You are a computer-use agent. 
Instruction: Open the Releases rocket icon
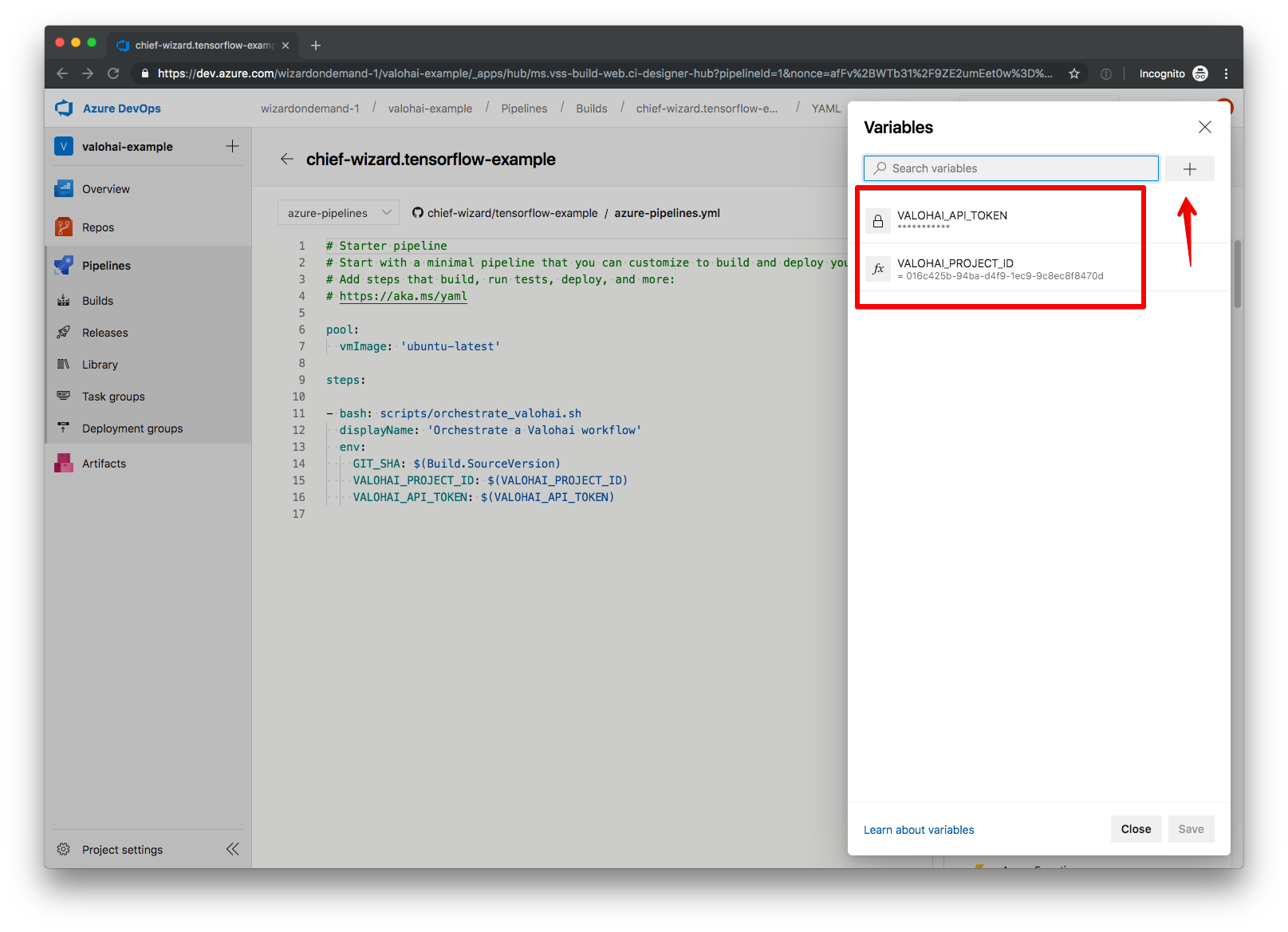coord(64,333)
